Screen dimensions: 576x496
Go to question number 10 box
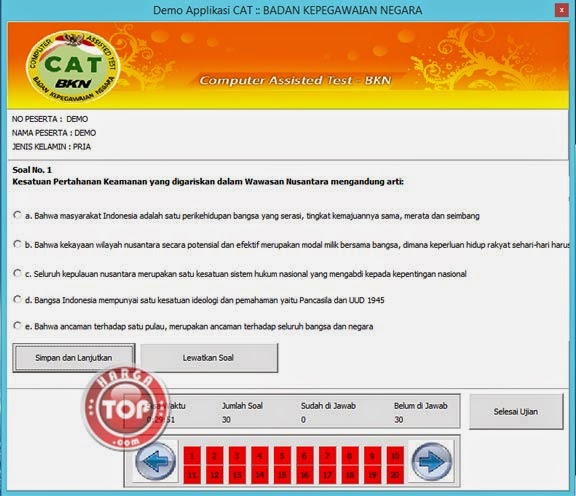395,456
